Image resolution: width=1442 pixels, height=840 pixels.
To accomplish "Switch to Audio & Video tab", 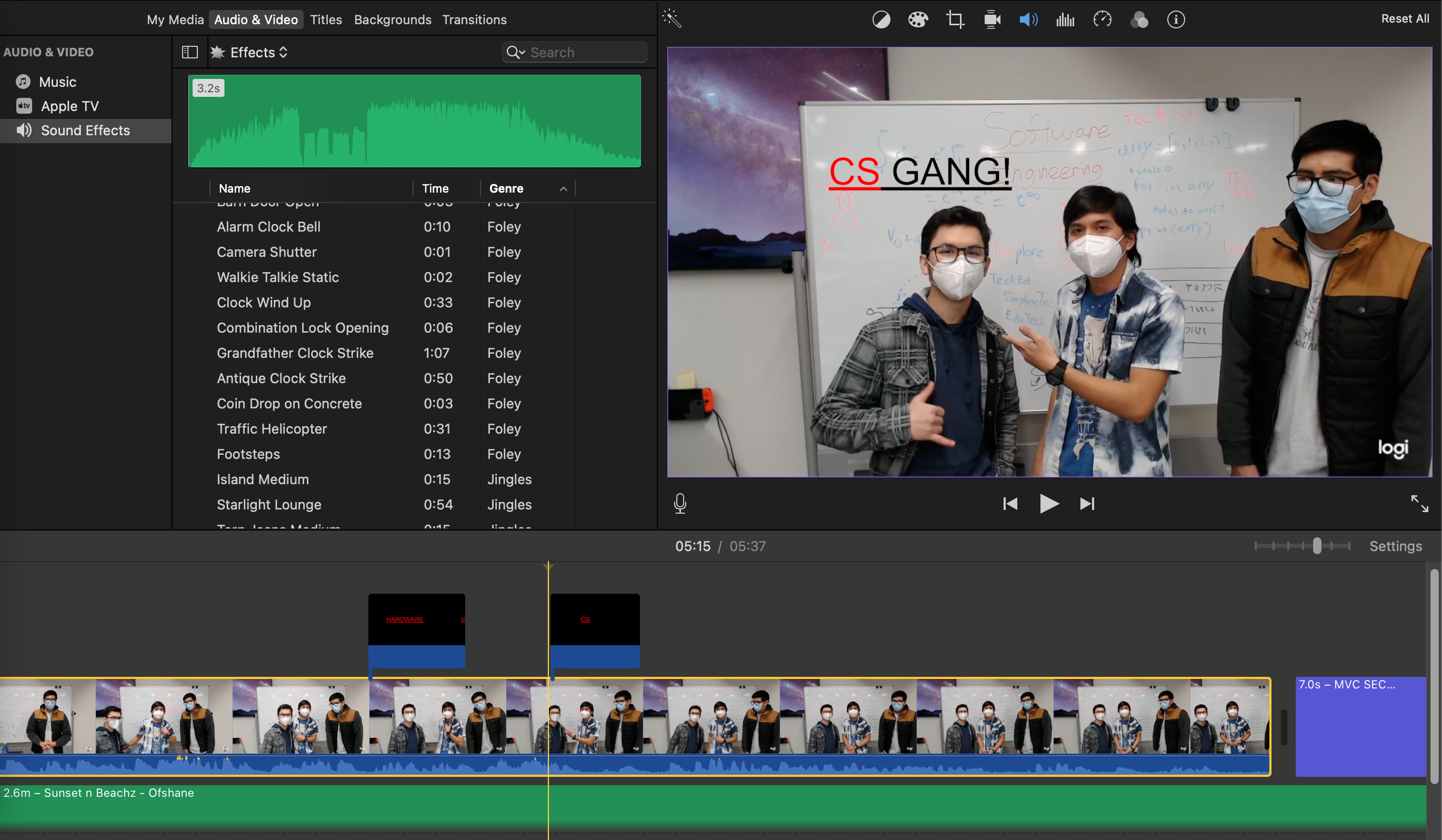I will coord(256,19).
